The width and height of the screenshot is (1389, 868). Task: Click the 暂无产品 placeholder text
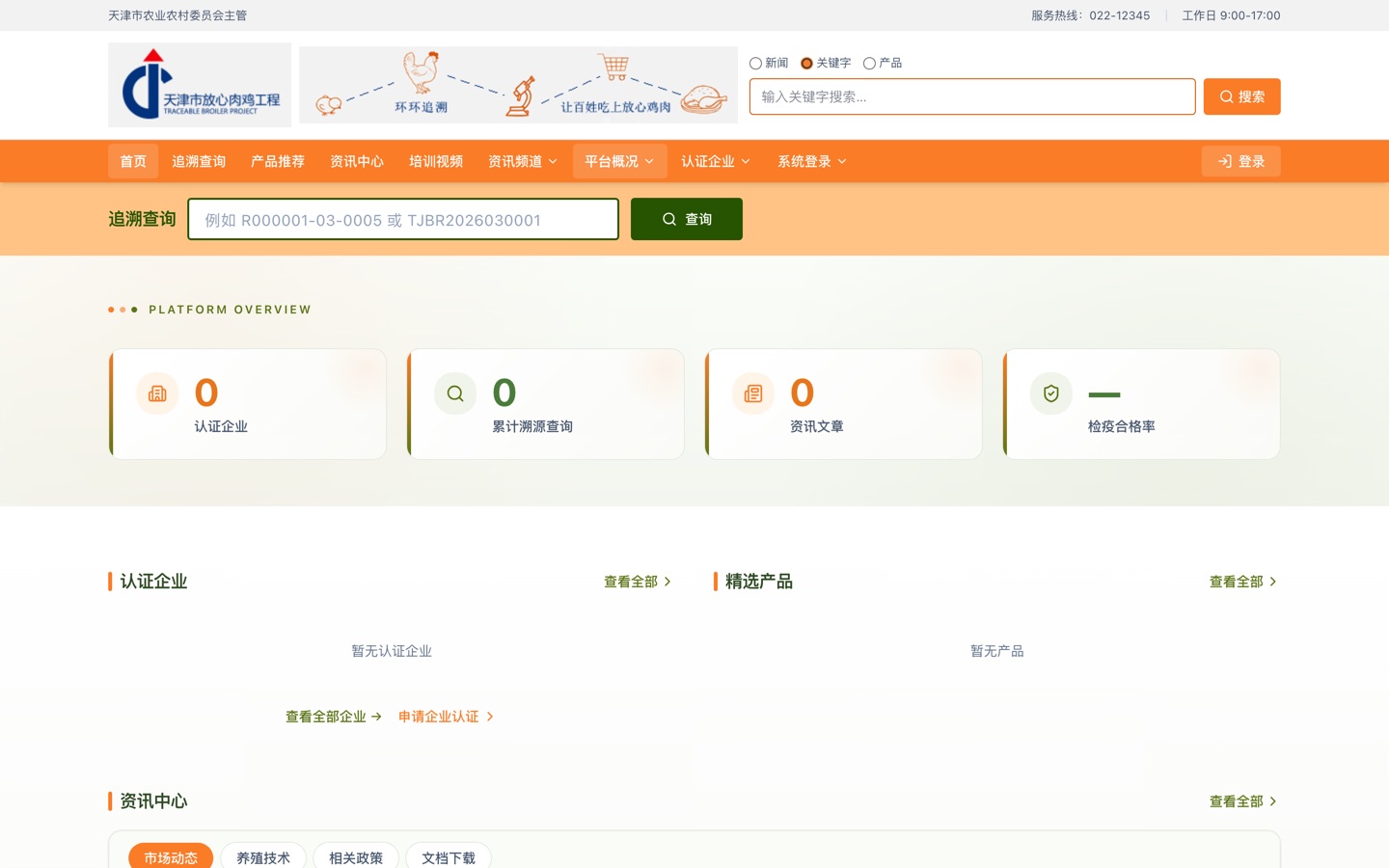(997, 651)
